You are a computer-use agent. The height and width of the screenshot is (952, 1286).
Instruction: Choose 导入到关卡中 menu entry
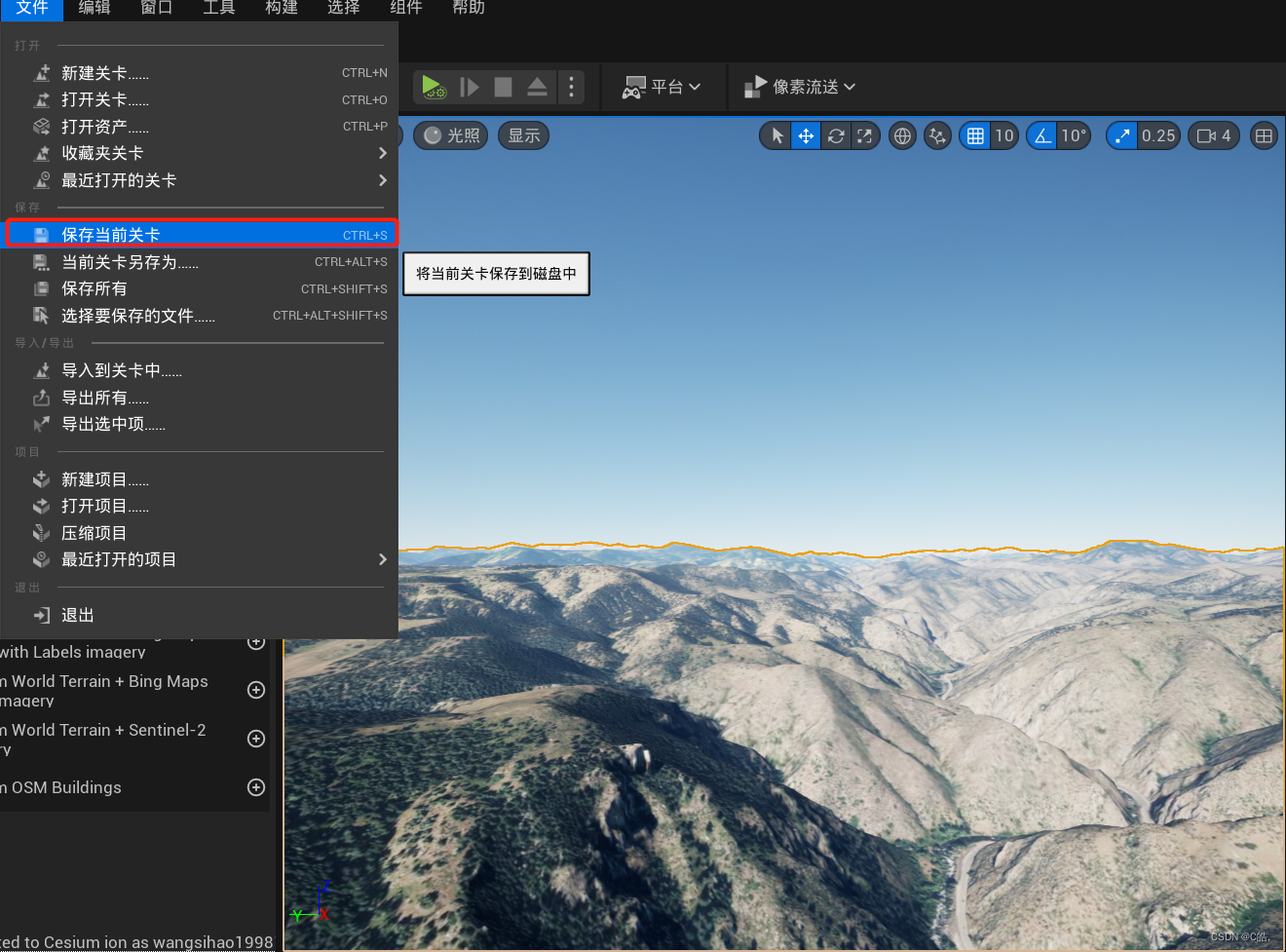click(x=199, y=370)
